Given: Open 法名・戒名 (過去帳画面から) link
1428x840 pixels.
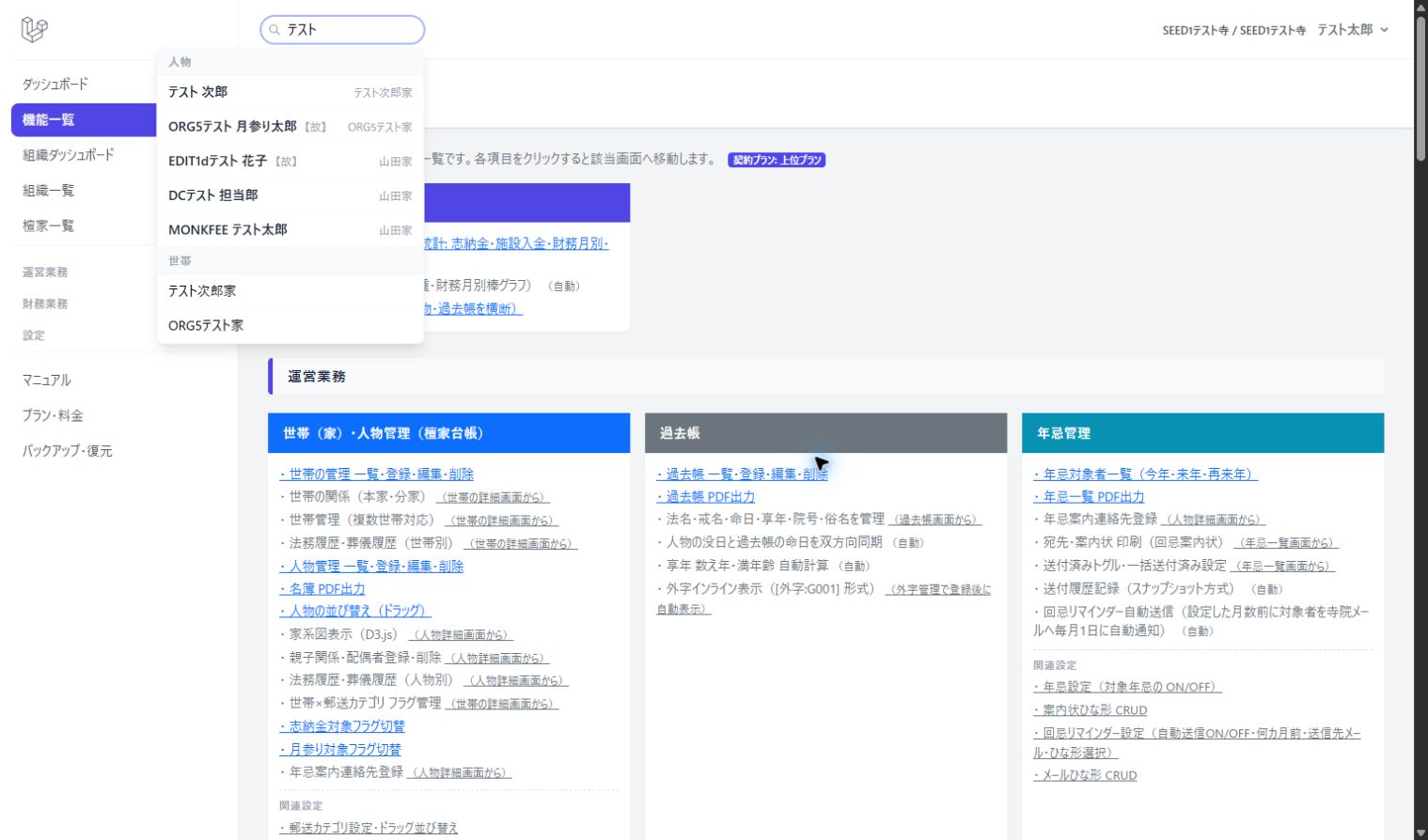Looking at the screenshot, I should click(935, 521).
